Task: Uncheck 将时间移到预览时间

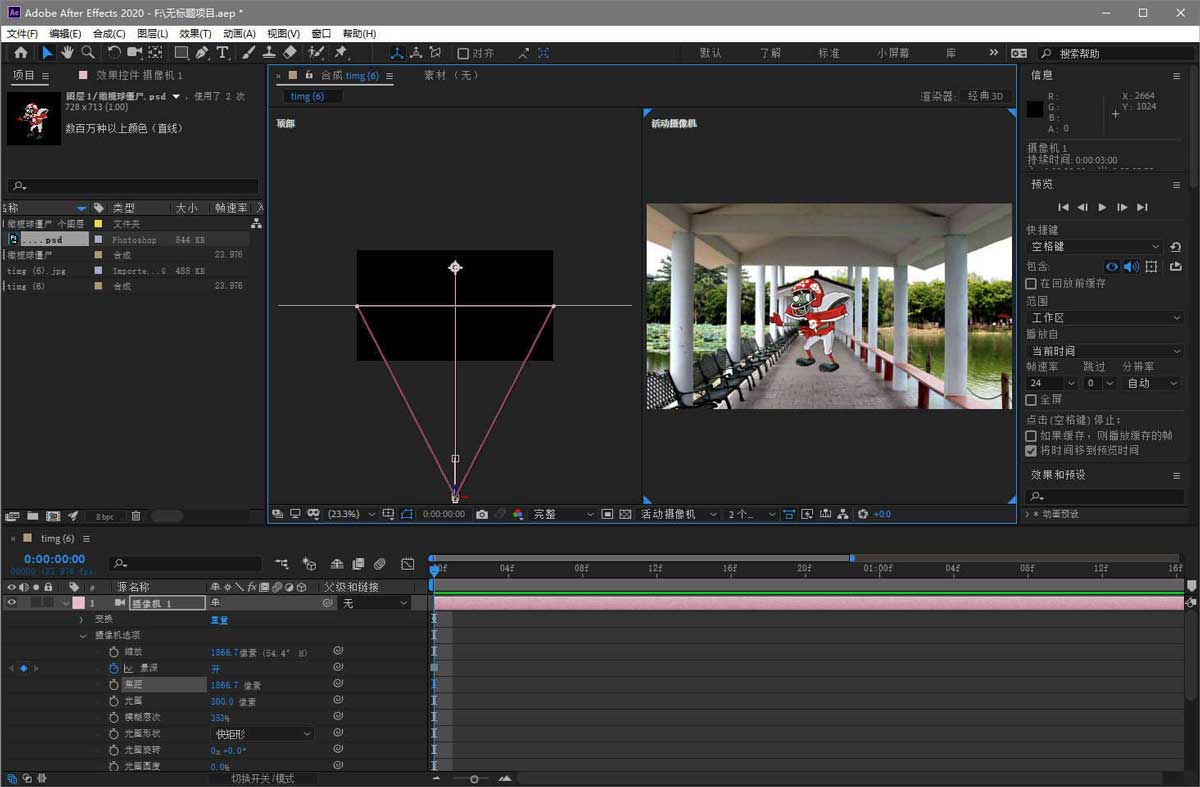Action: (1031, 451)
